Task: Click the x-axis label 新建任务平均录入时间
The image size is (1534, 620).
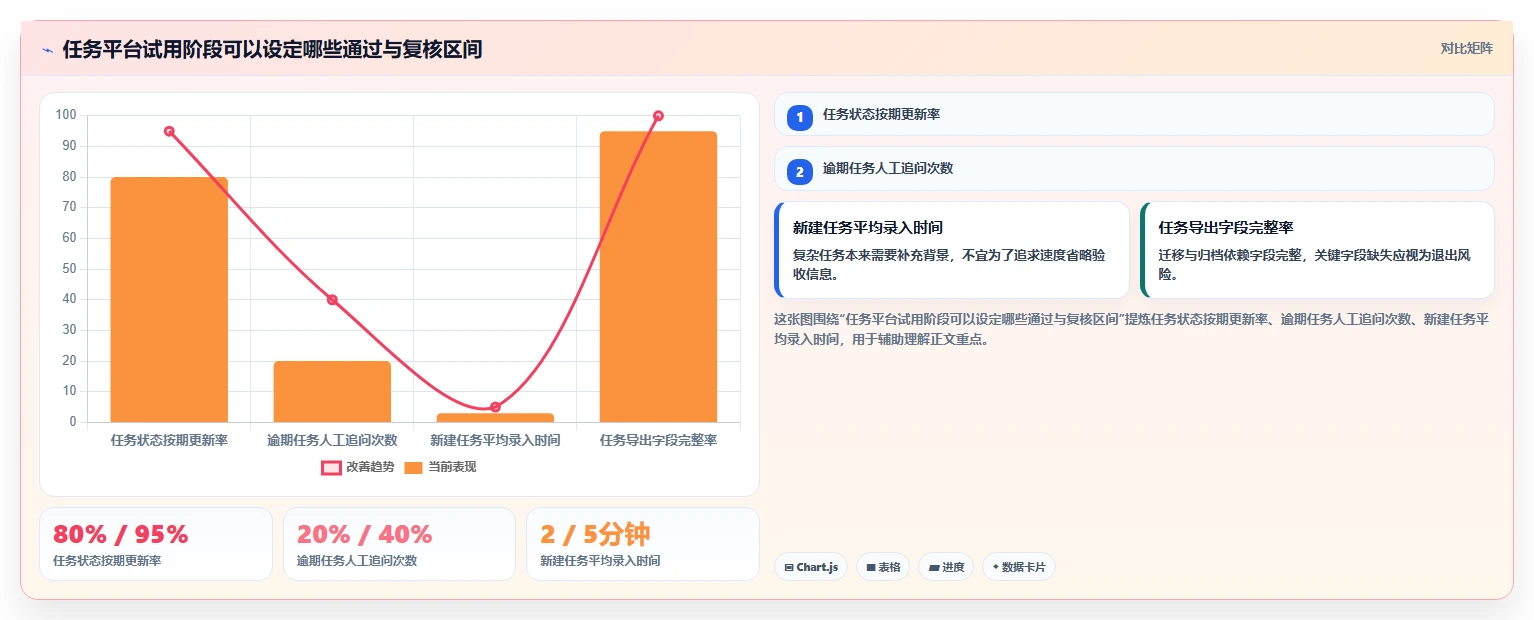Action: point(495,440)
